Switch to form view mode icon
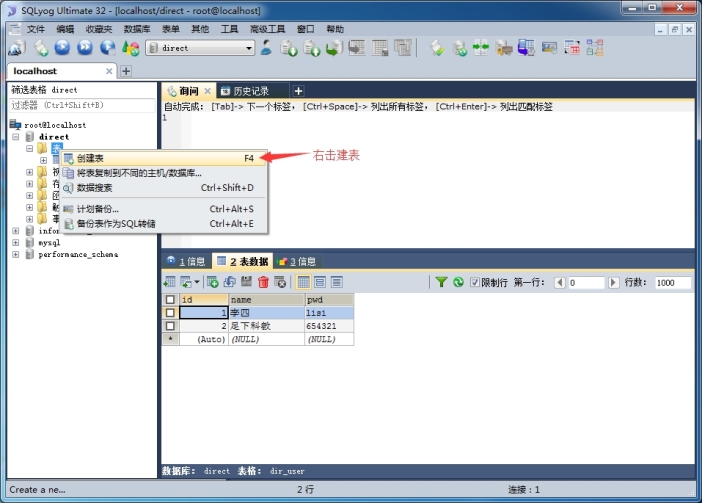702x503 pixels. tap(320, 282)
